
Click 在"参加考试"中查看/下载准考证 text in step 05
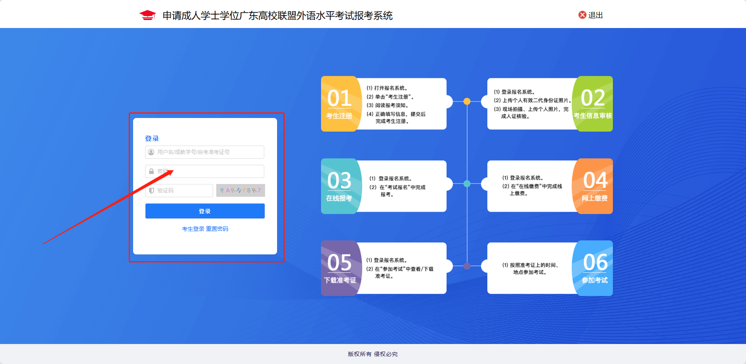[400, 273]
